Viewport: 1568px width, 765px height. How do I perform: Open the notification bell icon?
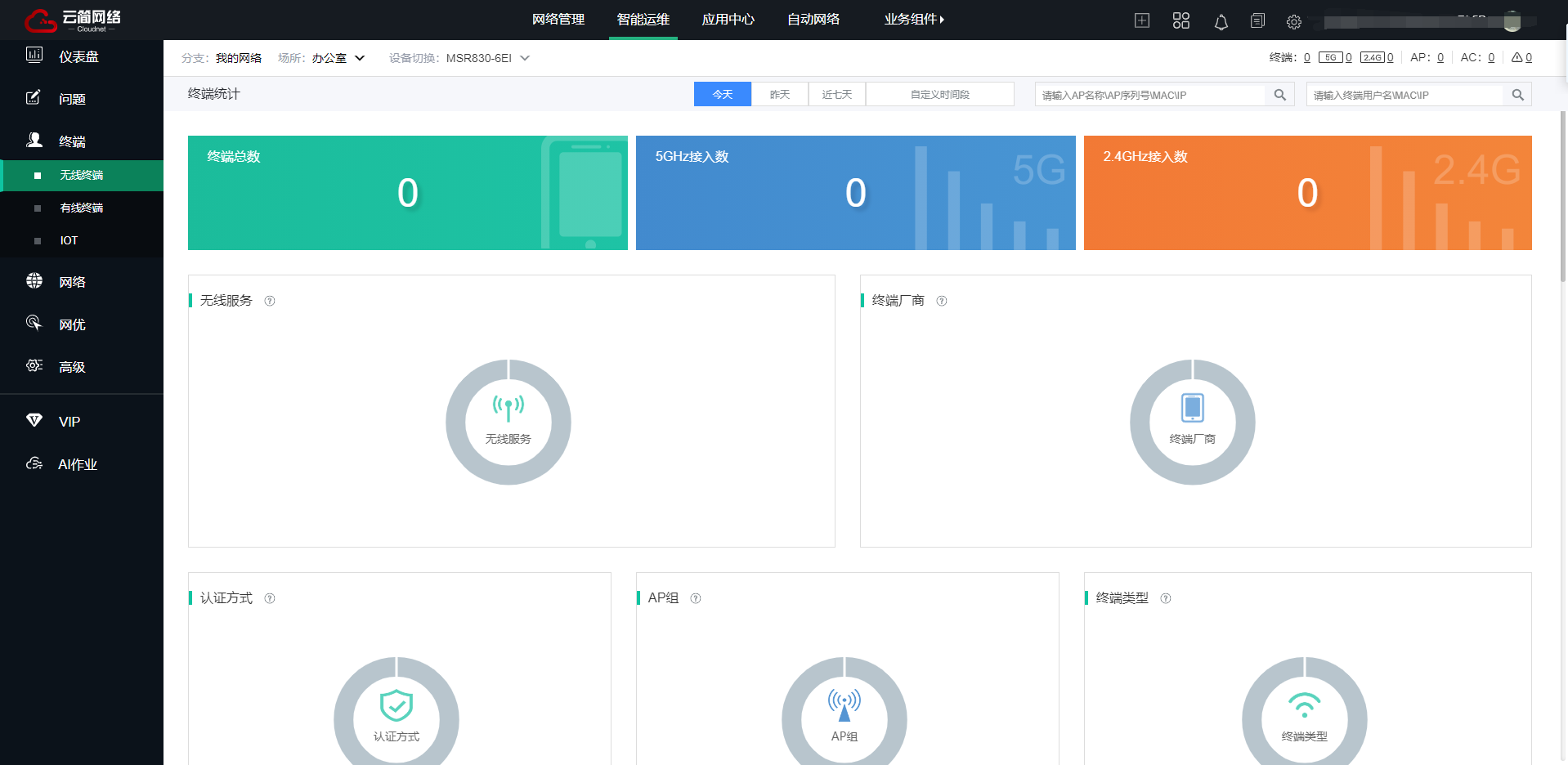(1221, 22)
